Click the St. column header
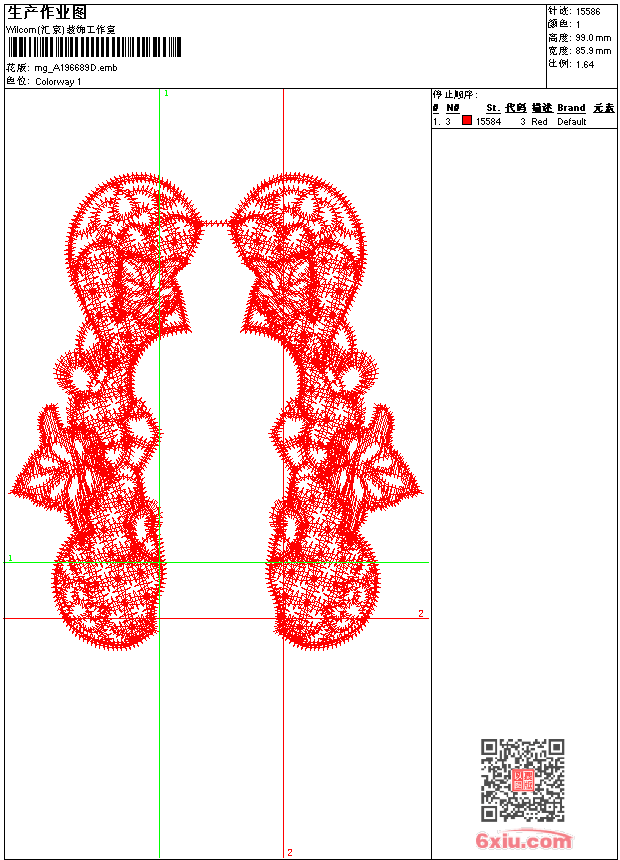 493,108
